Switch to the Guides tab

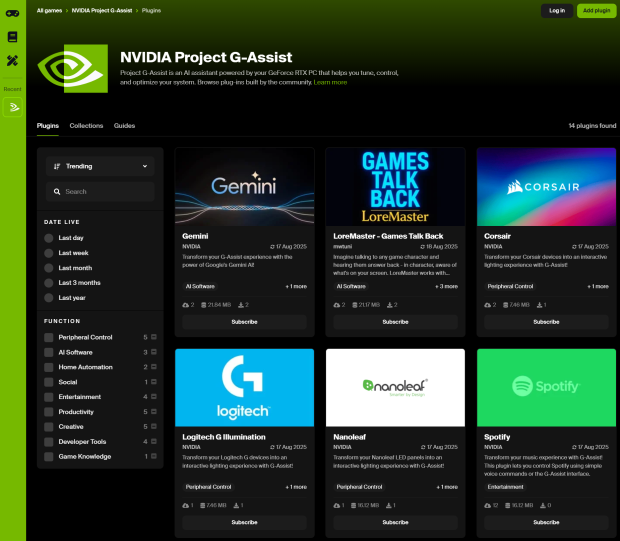click(125, 126)
